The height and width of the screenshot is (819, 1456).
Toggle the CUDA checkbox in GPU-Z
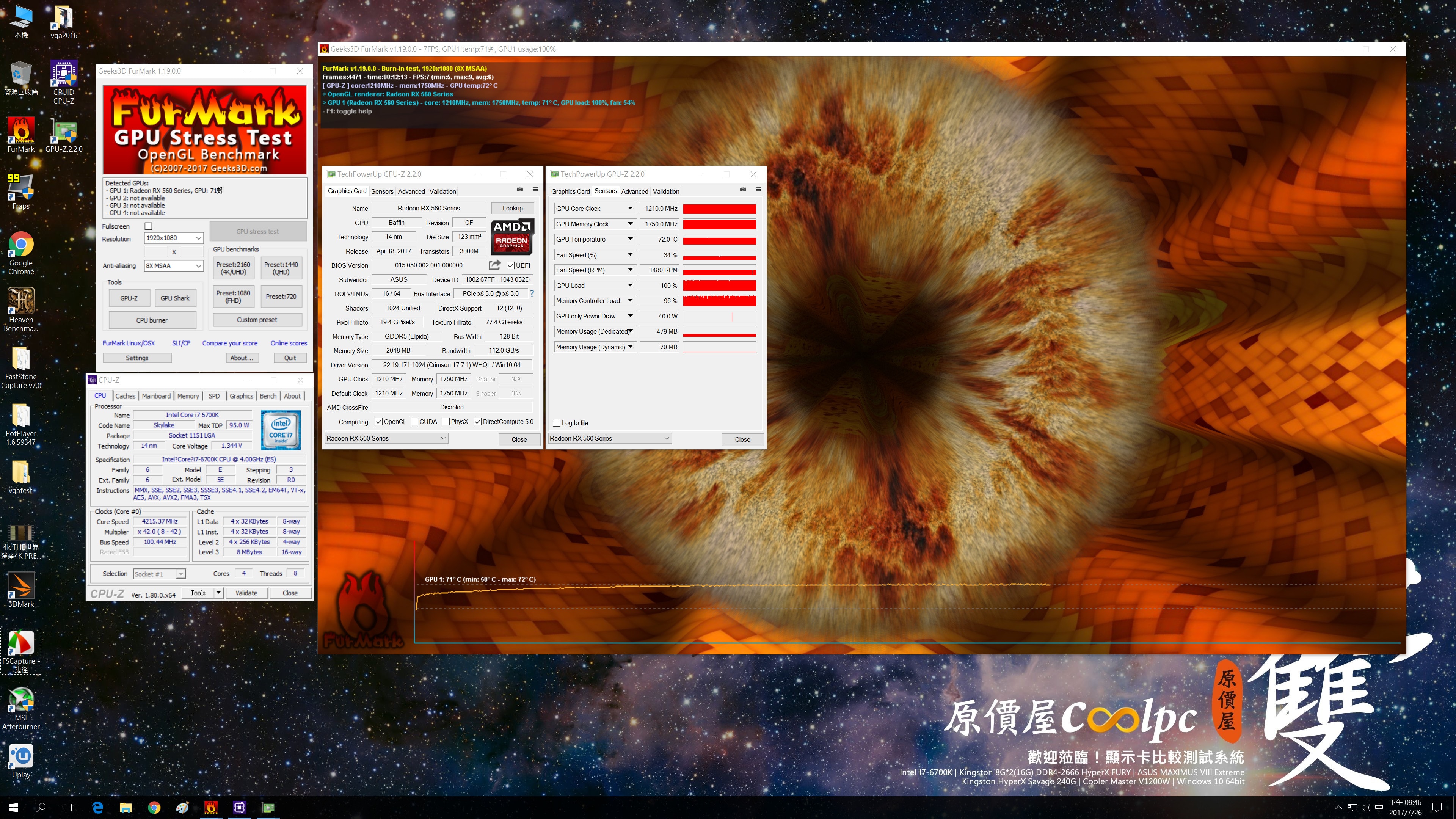coord(414,422)
